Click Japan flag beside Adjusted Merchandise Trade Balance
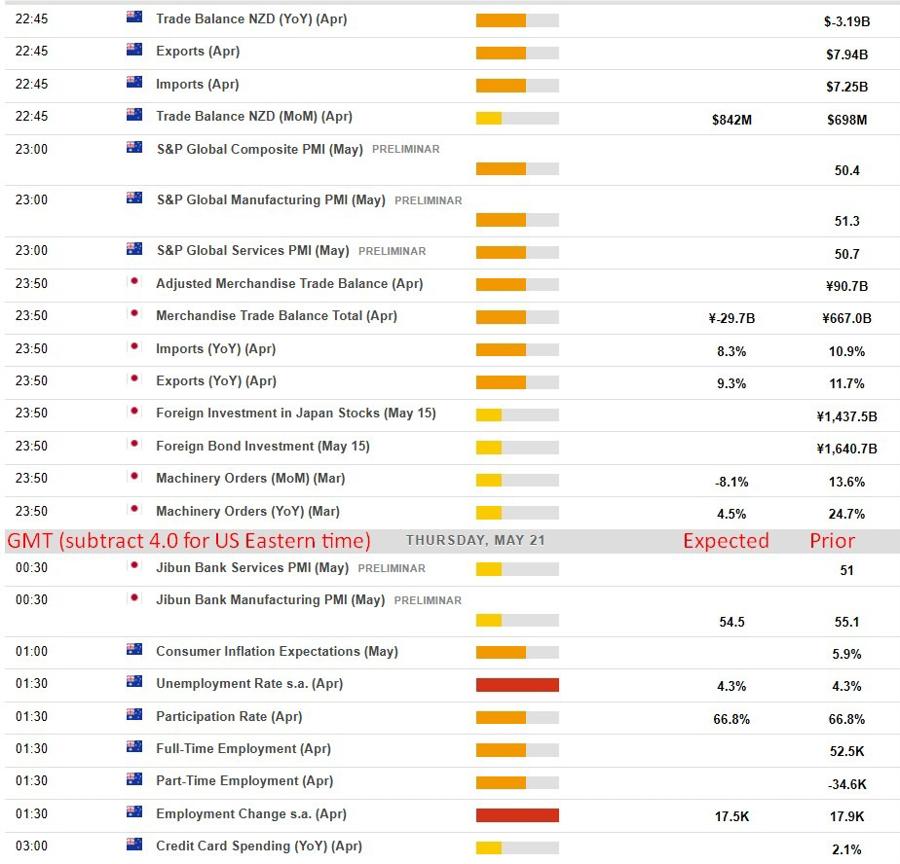Viewport: 900px width, 864px height. pos(134,281)
